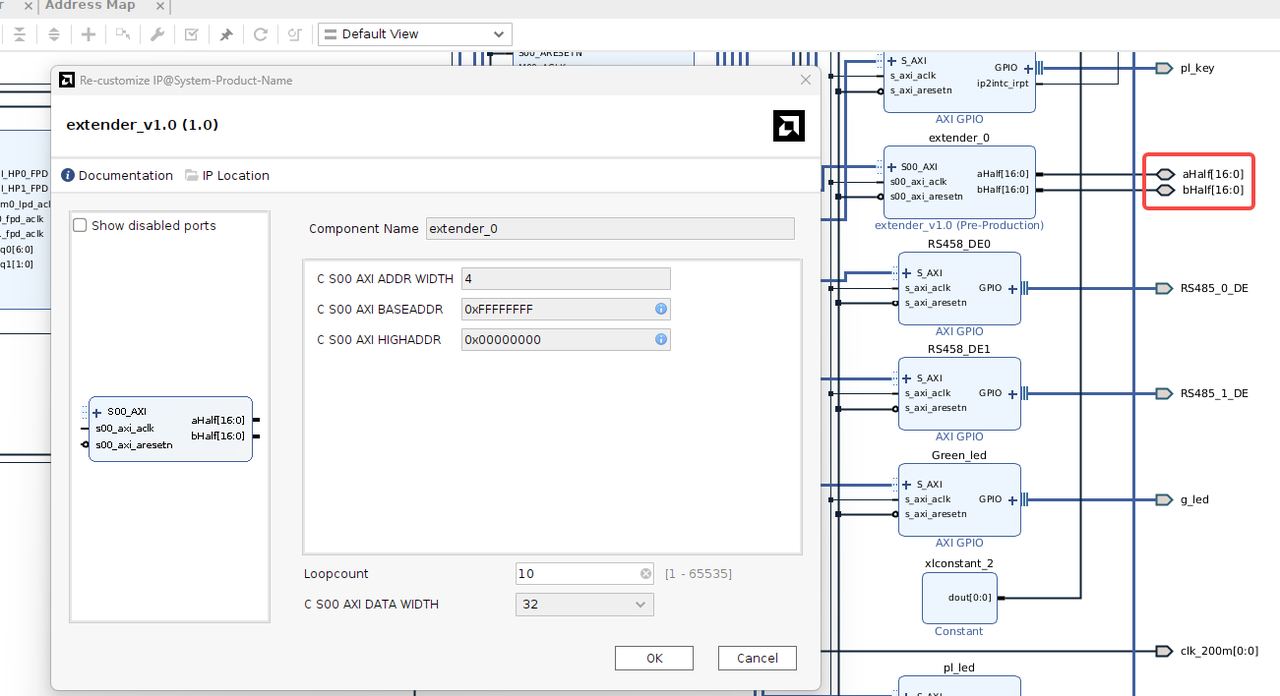The height and width of the screenshot is (696, 1280).
Task: Click the Add IP plus icon
Action: point(89,34)
